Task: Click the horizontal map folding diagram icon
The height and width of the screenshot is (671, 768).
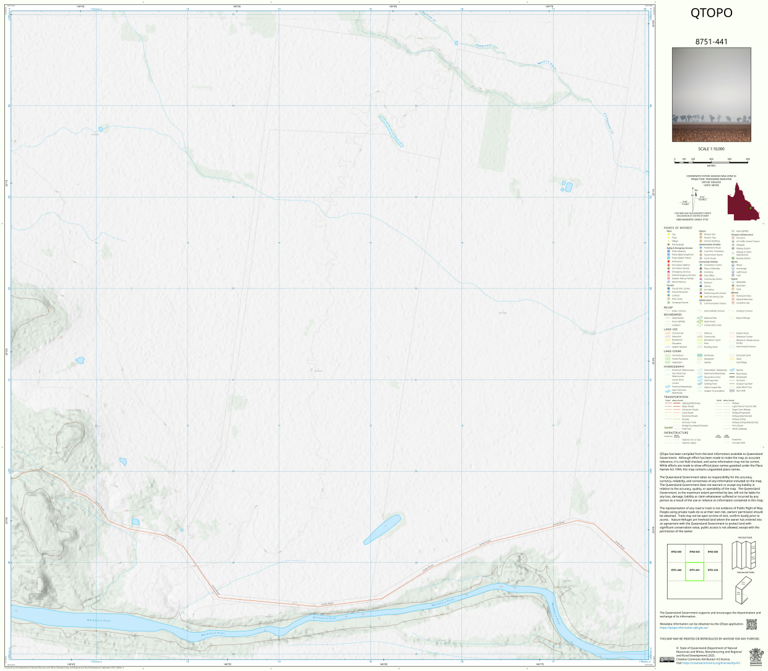Action: [744, 555]
